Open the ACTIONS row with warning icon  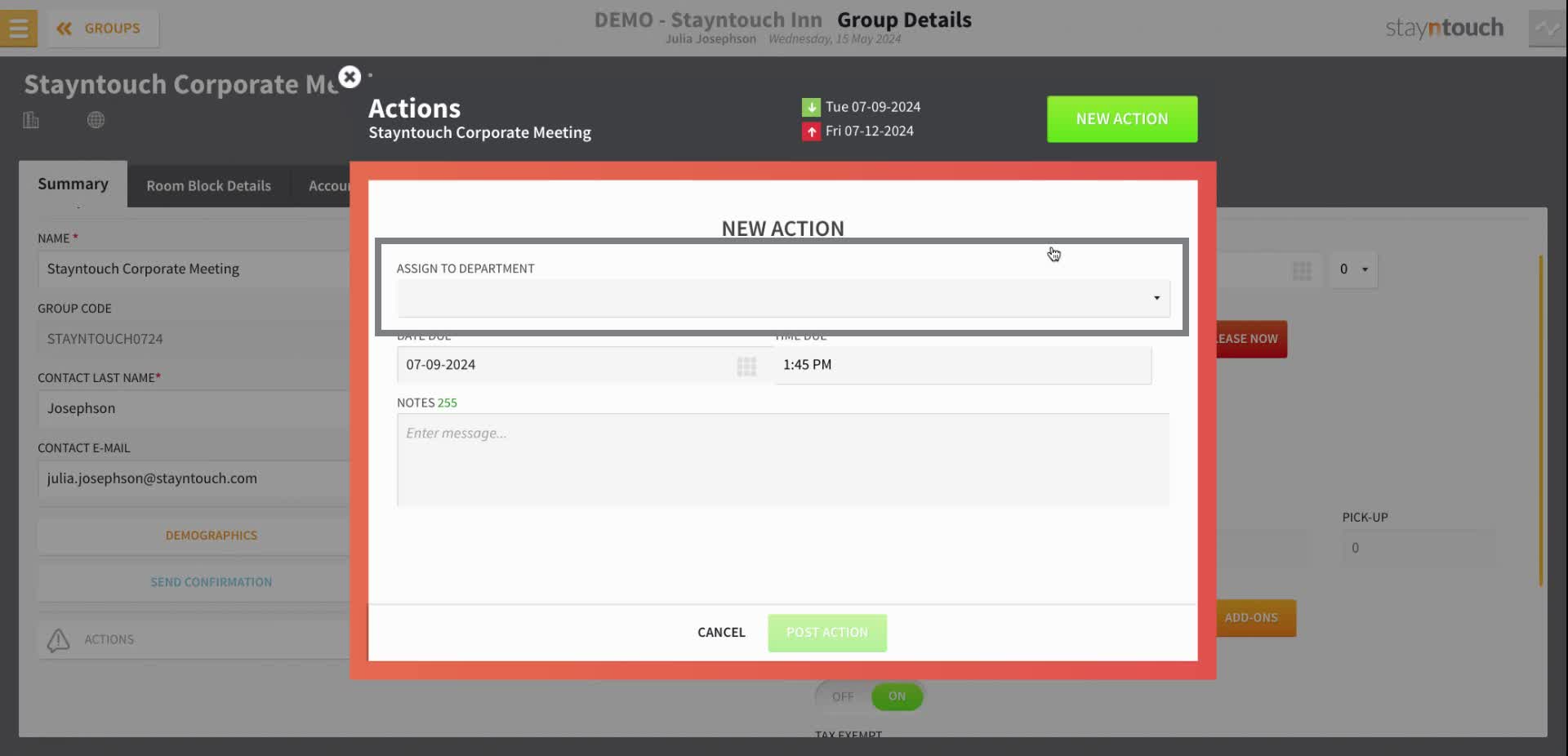pos(194,640)
